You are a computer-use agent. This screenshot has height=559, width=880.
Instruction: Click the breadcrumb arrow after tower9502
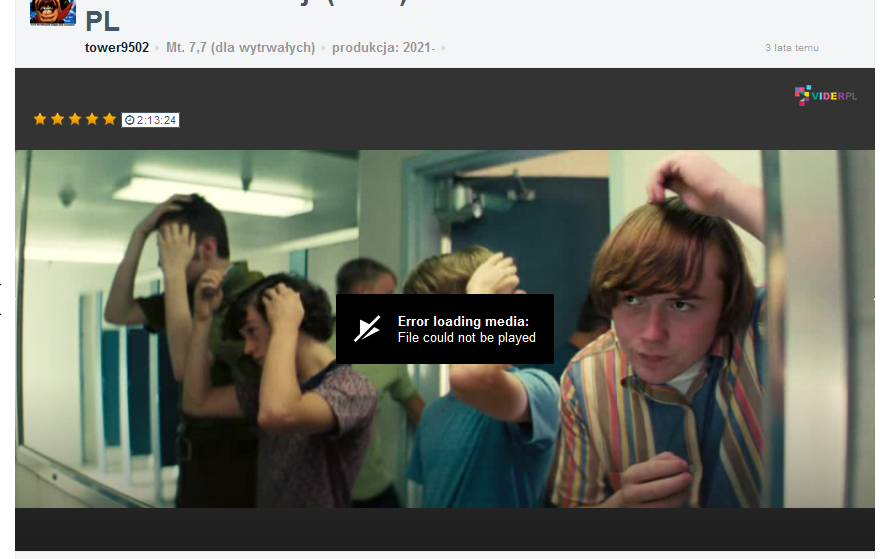coord(157,48)
